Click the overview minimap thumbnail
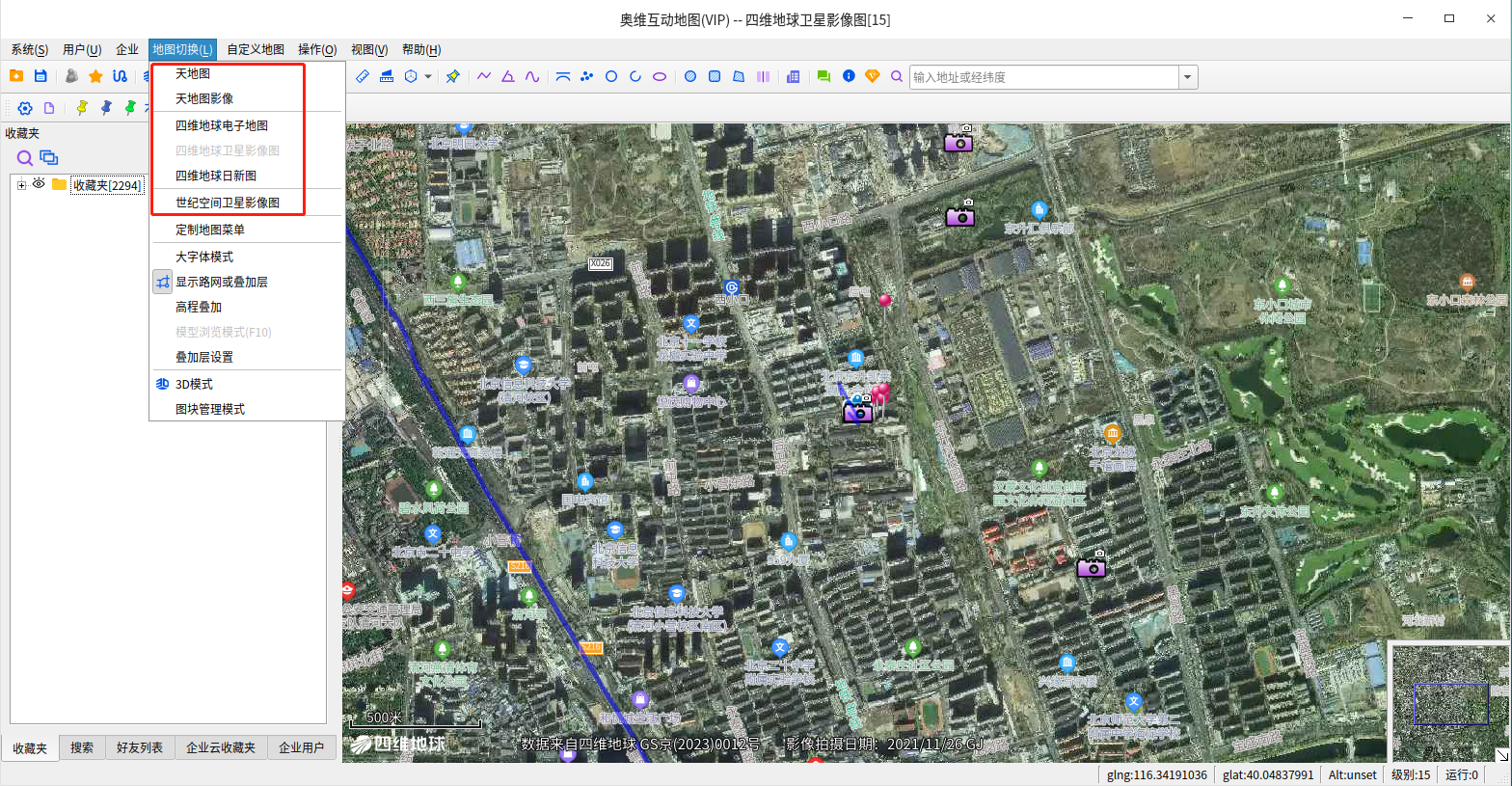Image resolution: width=1512 pixels, height=786 pixels. point(1449,702)
